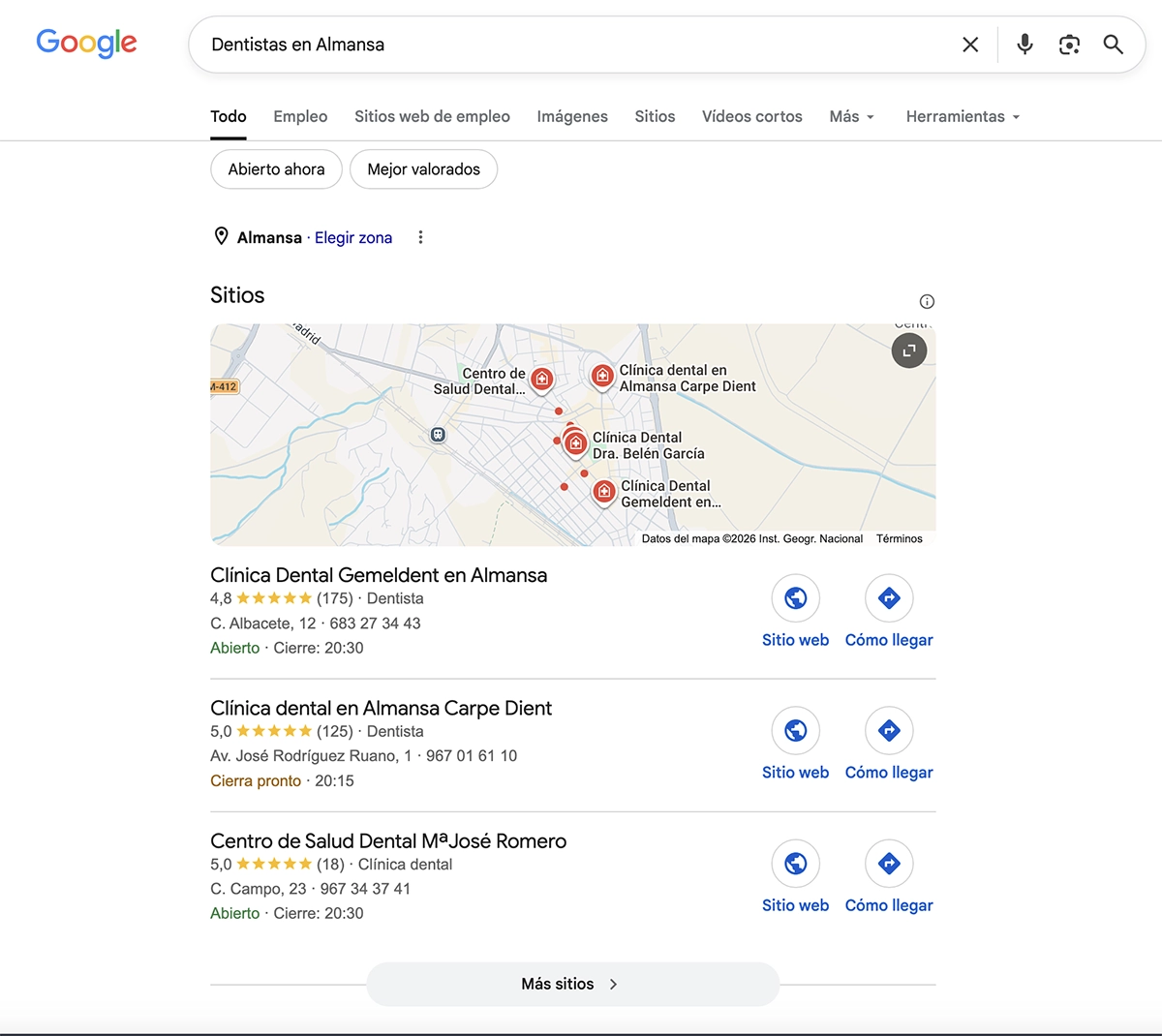Click the address C. Albacete, 12
The image size is (1162, 1036).
263,624
